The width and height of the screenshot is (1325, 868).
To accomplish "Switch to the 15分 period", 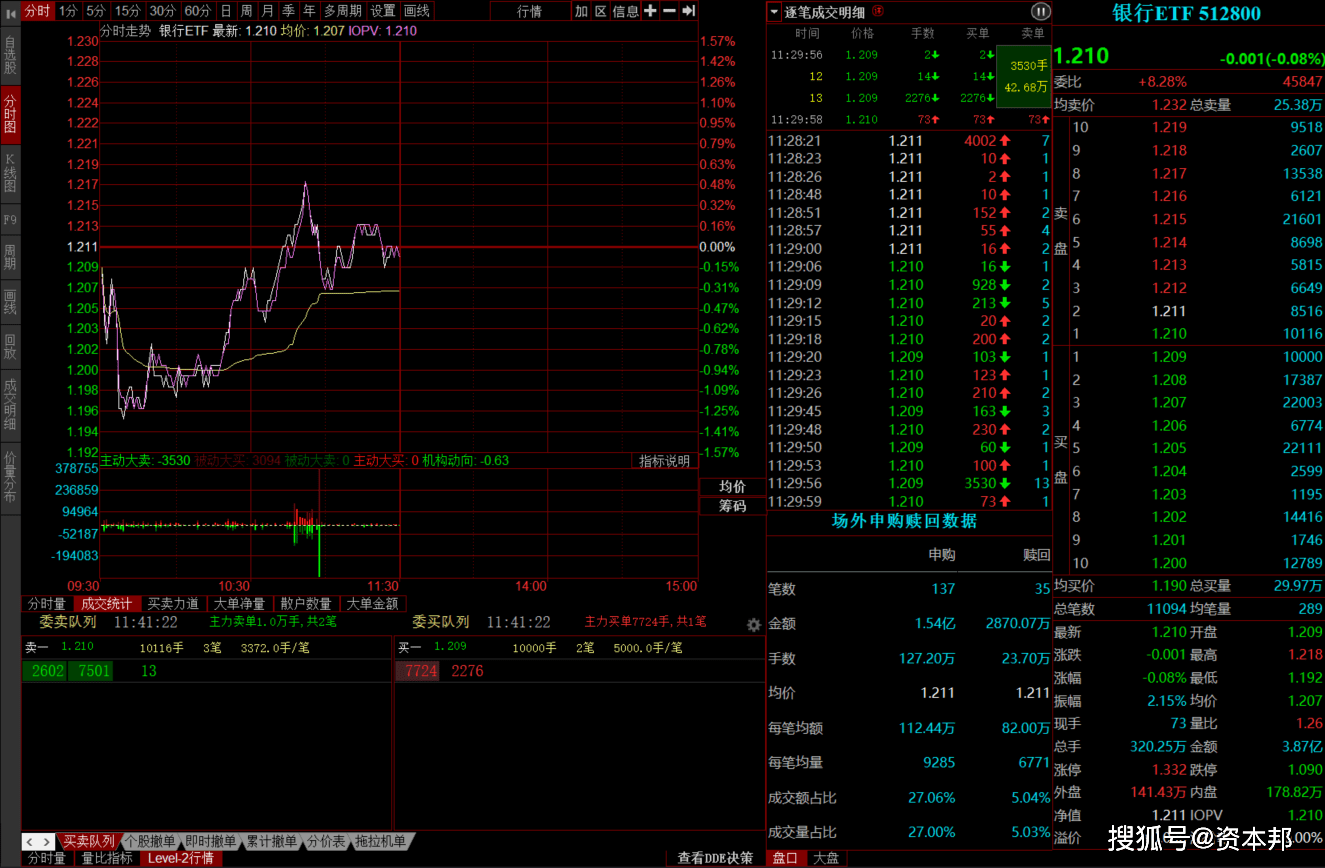I will click(127, 10).
